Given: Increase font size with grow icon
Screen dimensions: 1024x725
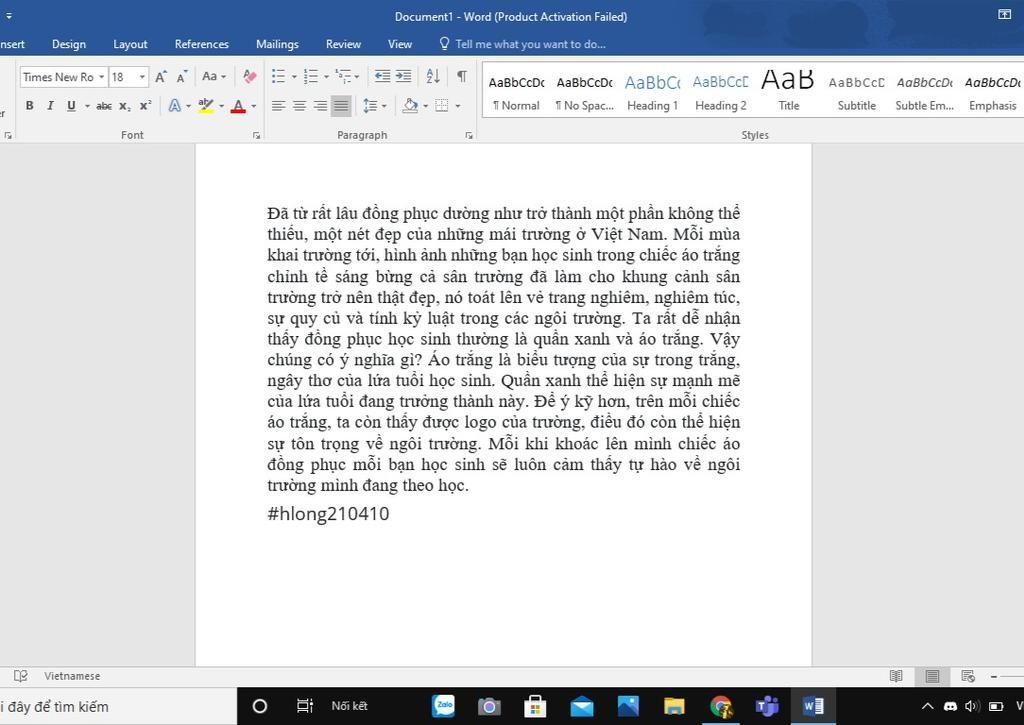Looking at the screenshot, I should click(x=161, y=77).
